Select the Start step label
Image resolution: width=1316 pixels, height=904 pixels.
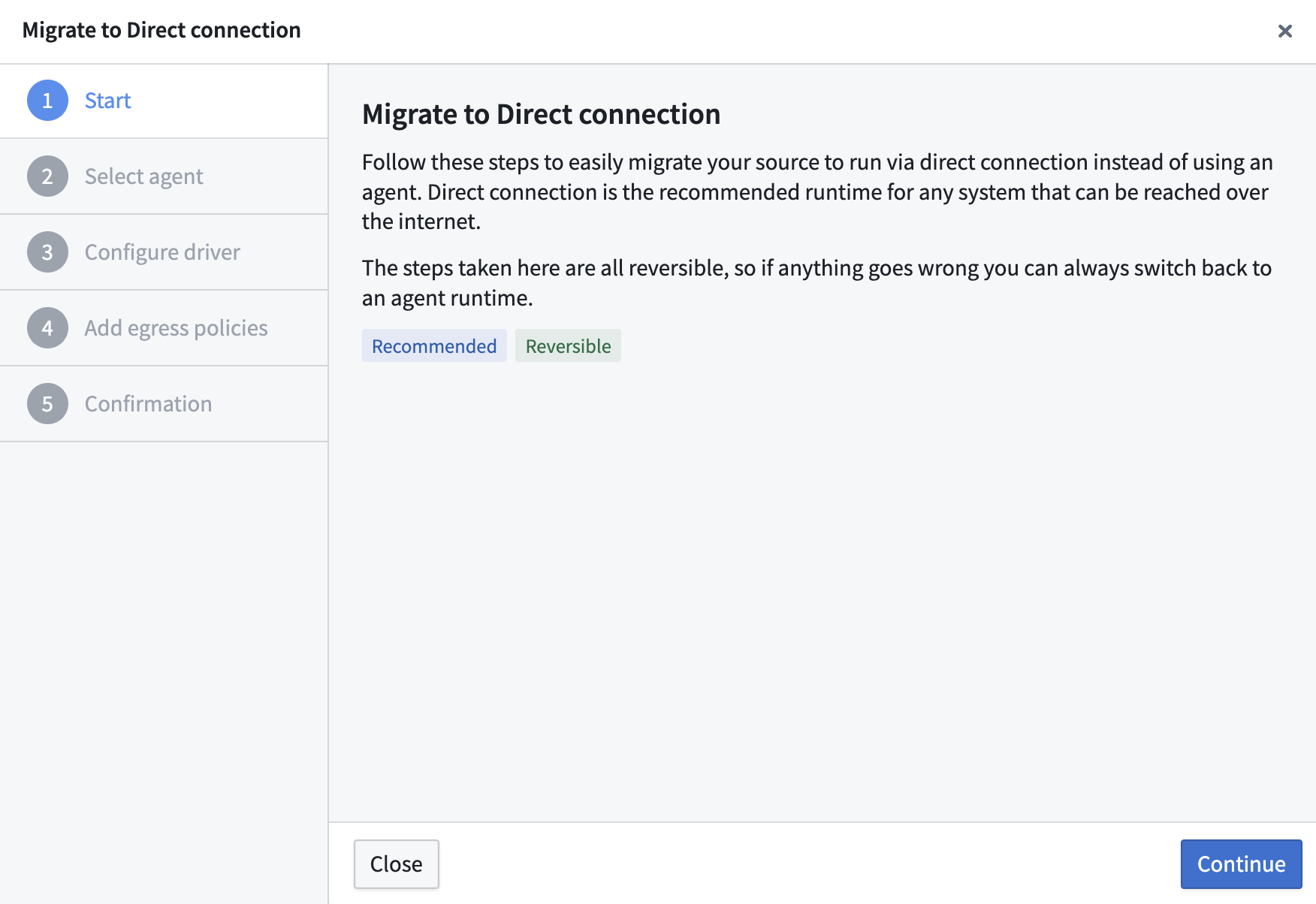tap(107, 101)
